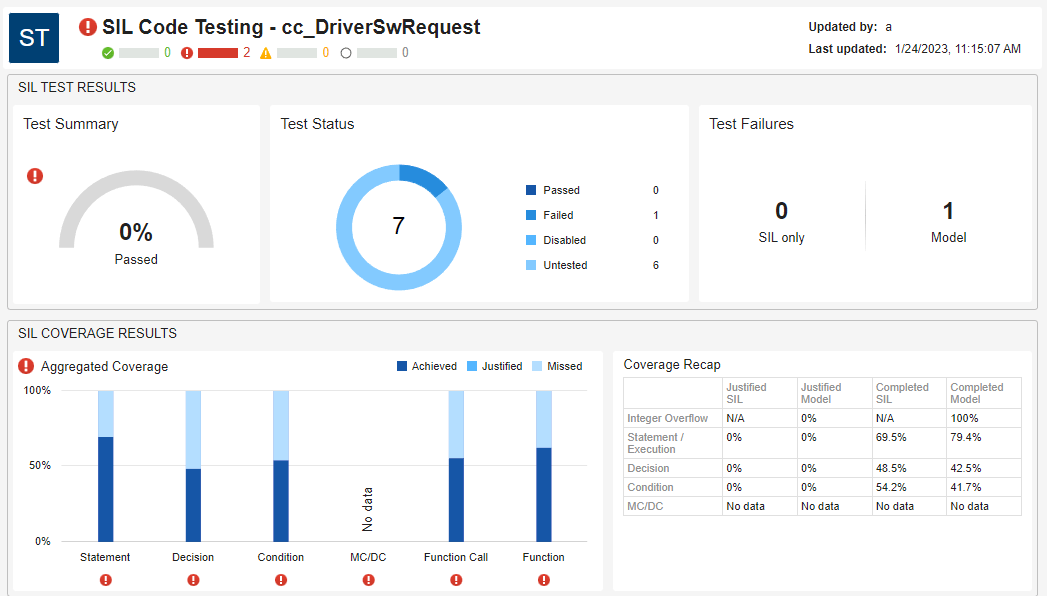This screenshot has width=1047, height=596.
Task: Click the error icon beside Aggregated Coverage
Action: point(26,366)
